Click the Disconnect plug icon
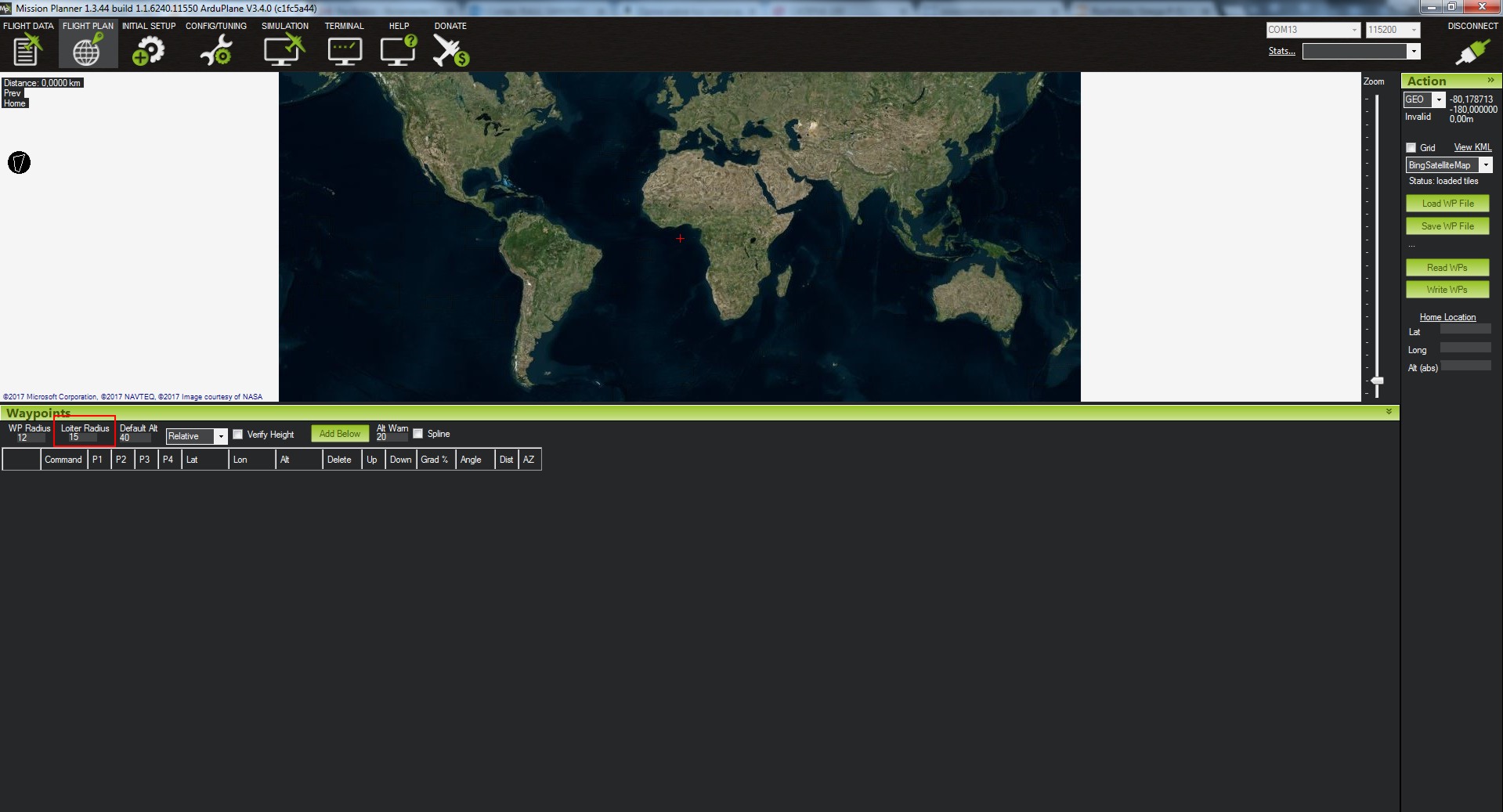1503x812 pixels. point(1472,52)
